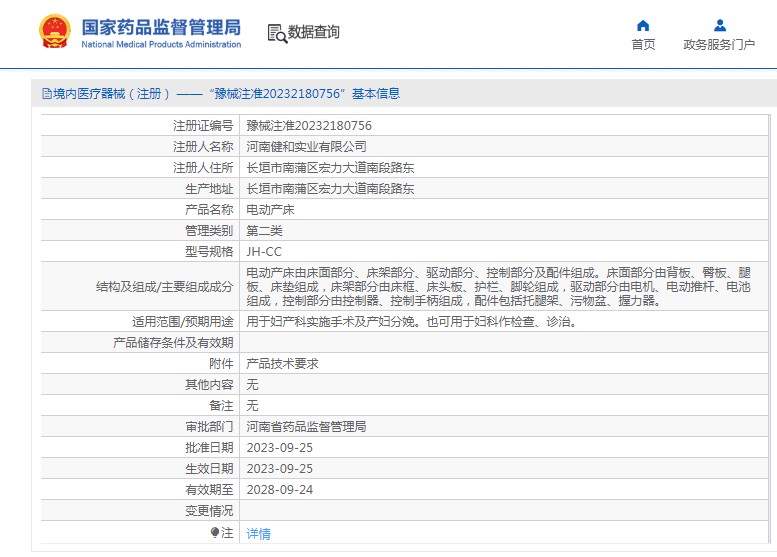Select 第二类 management category value

[264, 230]
